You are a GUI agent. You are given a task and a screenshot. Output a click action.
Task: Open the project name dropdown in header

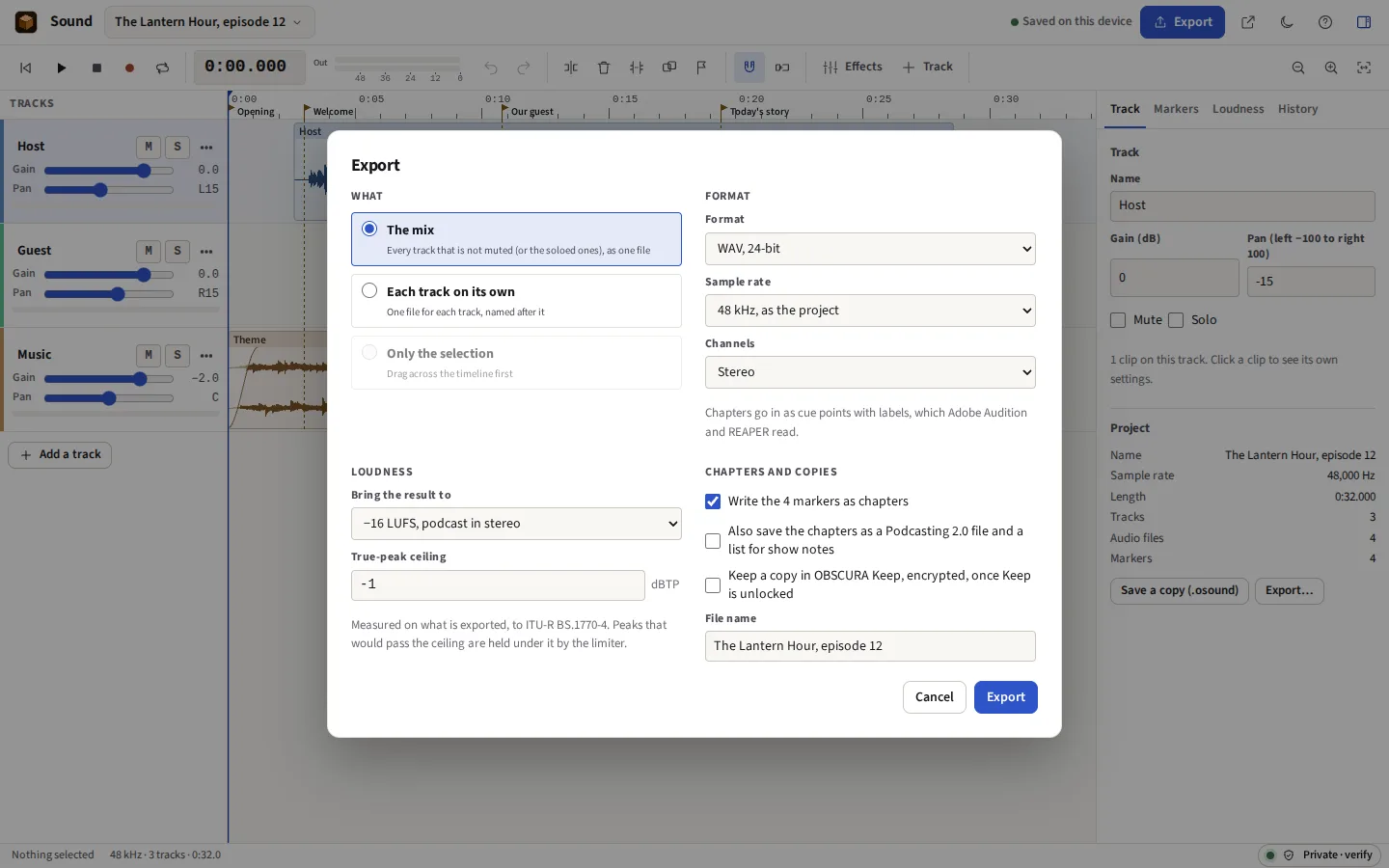click(x=207, y=22)
